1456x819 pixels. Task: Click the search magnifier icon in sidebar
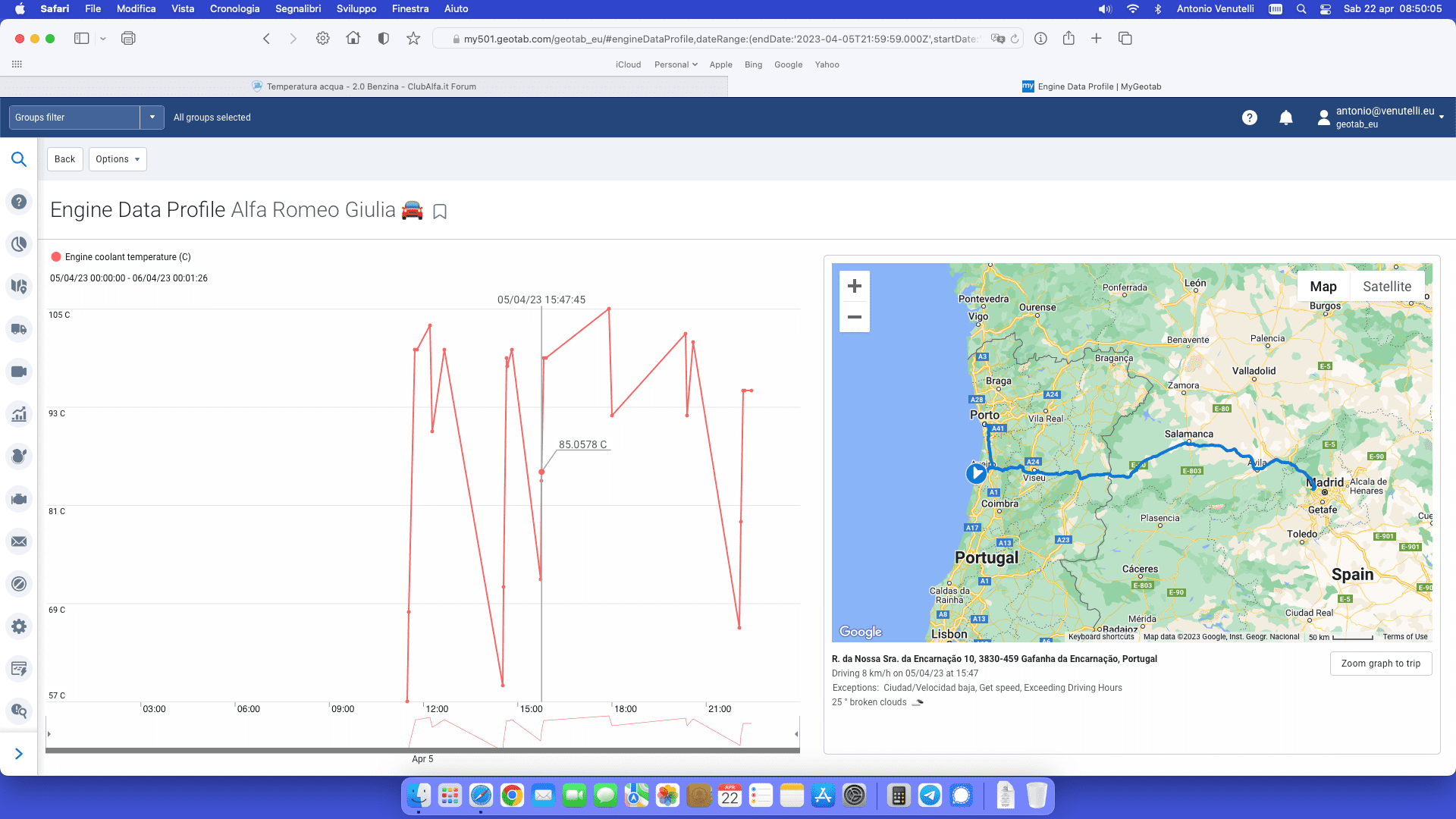tap(19, 159)
